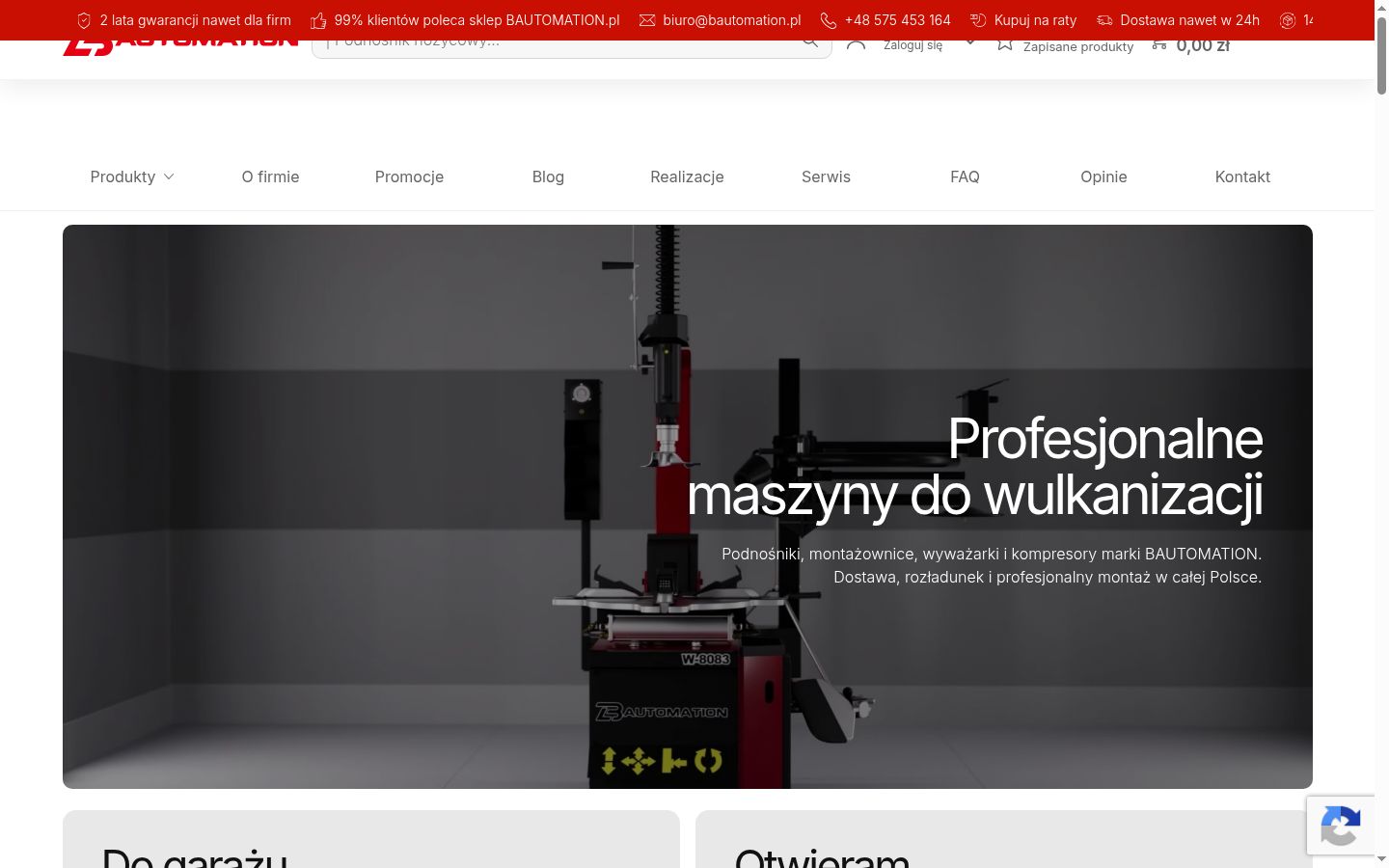Open the BAUTOMATION logo homepage link

click(x=180, y=46)
